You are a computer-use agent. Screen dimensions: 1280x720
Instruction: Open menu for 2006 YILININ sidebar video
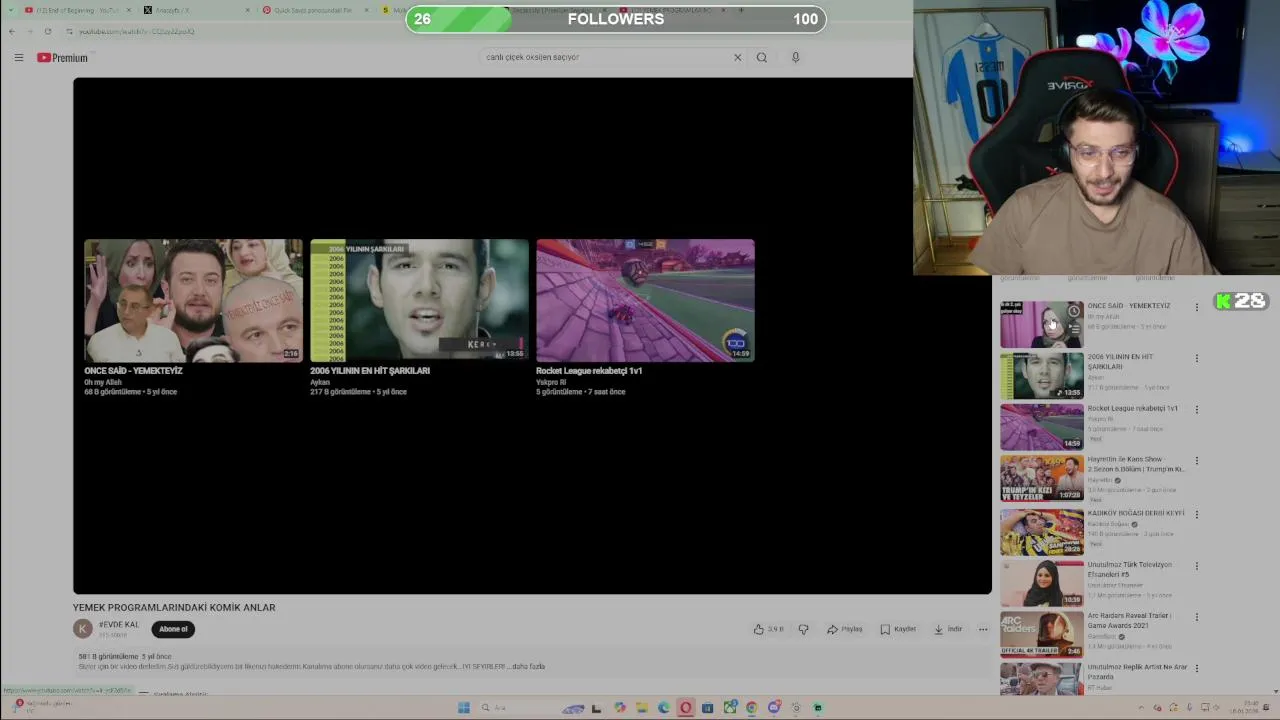coord(1196,358)
